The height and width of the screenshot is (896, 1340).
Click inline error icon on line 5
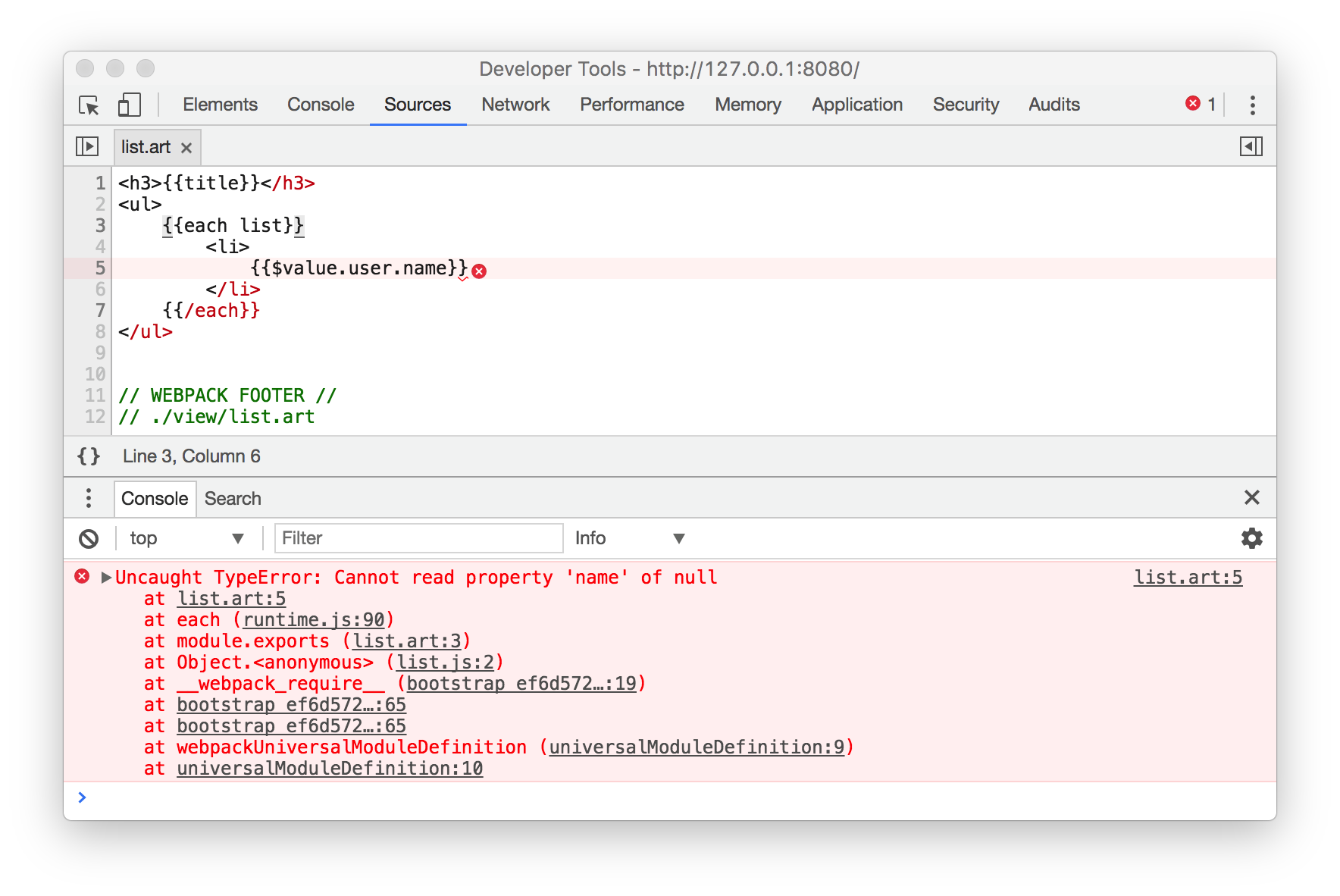pos(479,271)
